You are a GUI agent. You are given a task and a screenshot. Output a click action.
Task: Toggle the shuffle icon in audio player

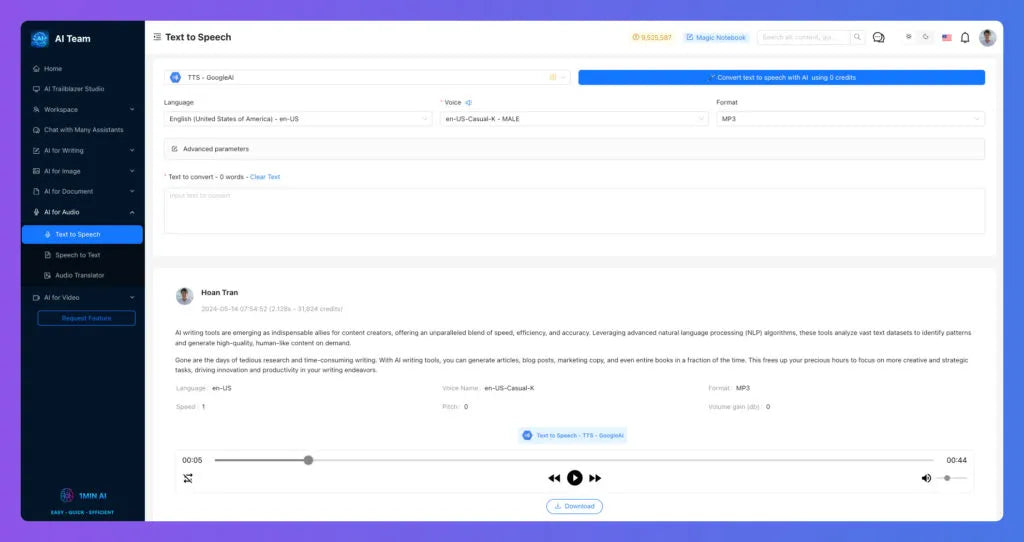point(188,479)
